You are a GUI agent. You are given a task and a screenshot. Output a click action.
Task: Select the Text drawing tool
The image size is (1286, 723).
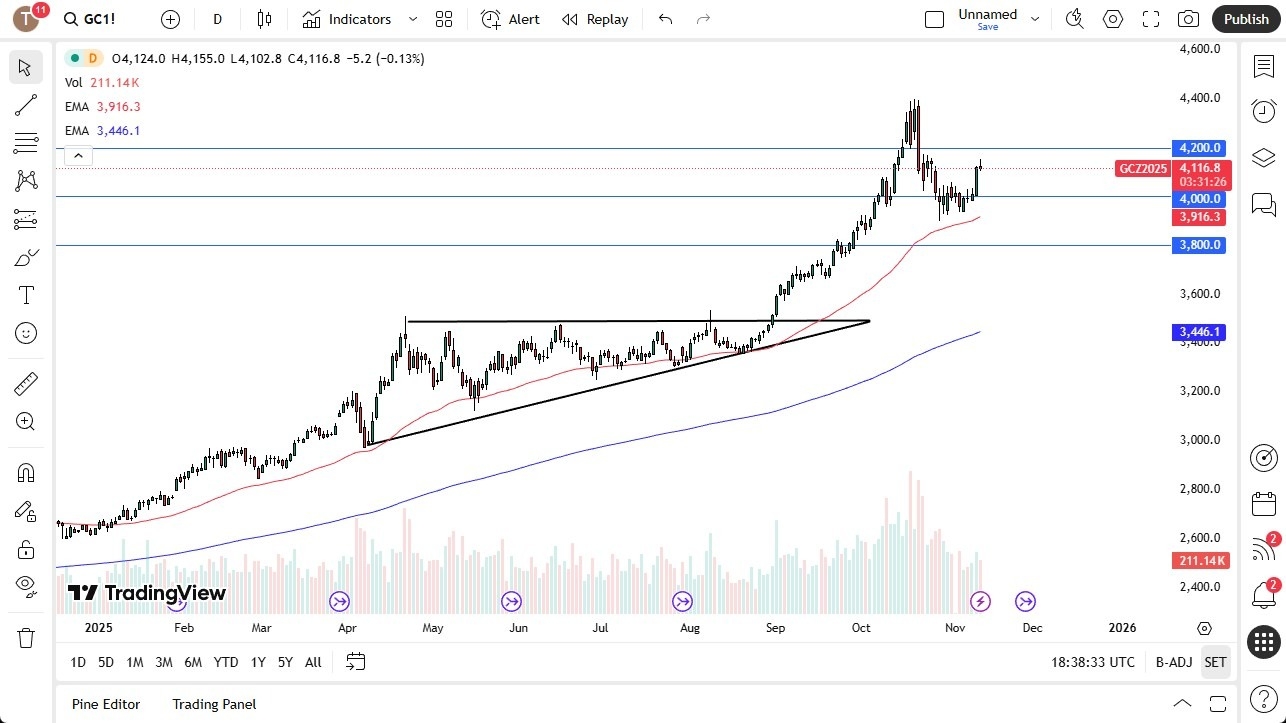[x=25, y=294]
